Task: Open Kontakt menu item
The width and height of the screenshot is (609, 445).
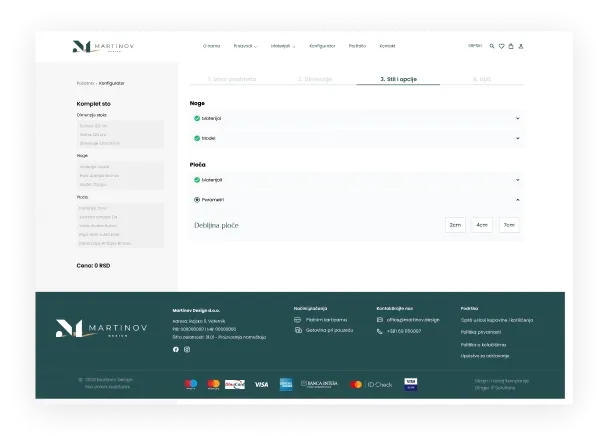Action: pos(387,46)
